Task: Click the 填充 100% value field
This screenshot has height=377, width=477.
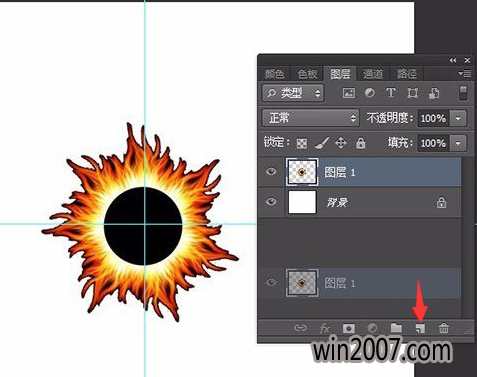Action: 433,143
